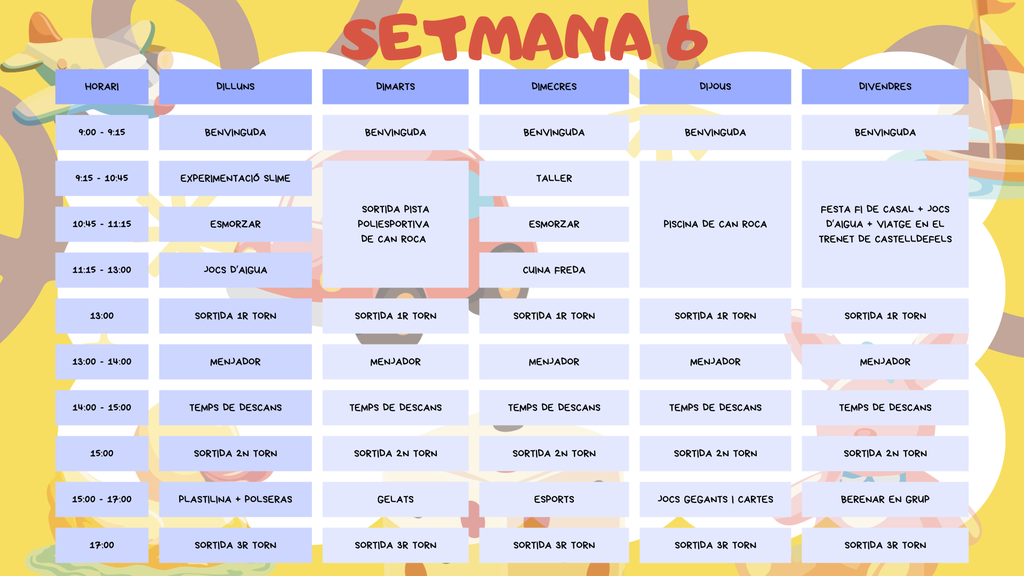Select the HORARI header cell

[101, 86]
